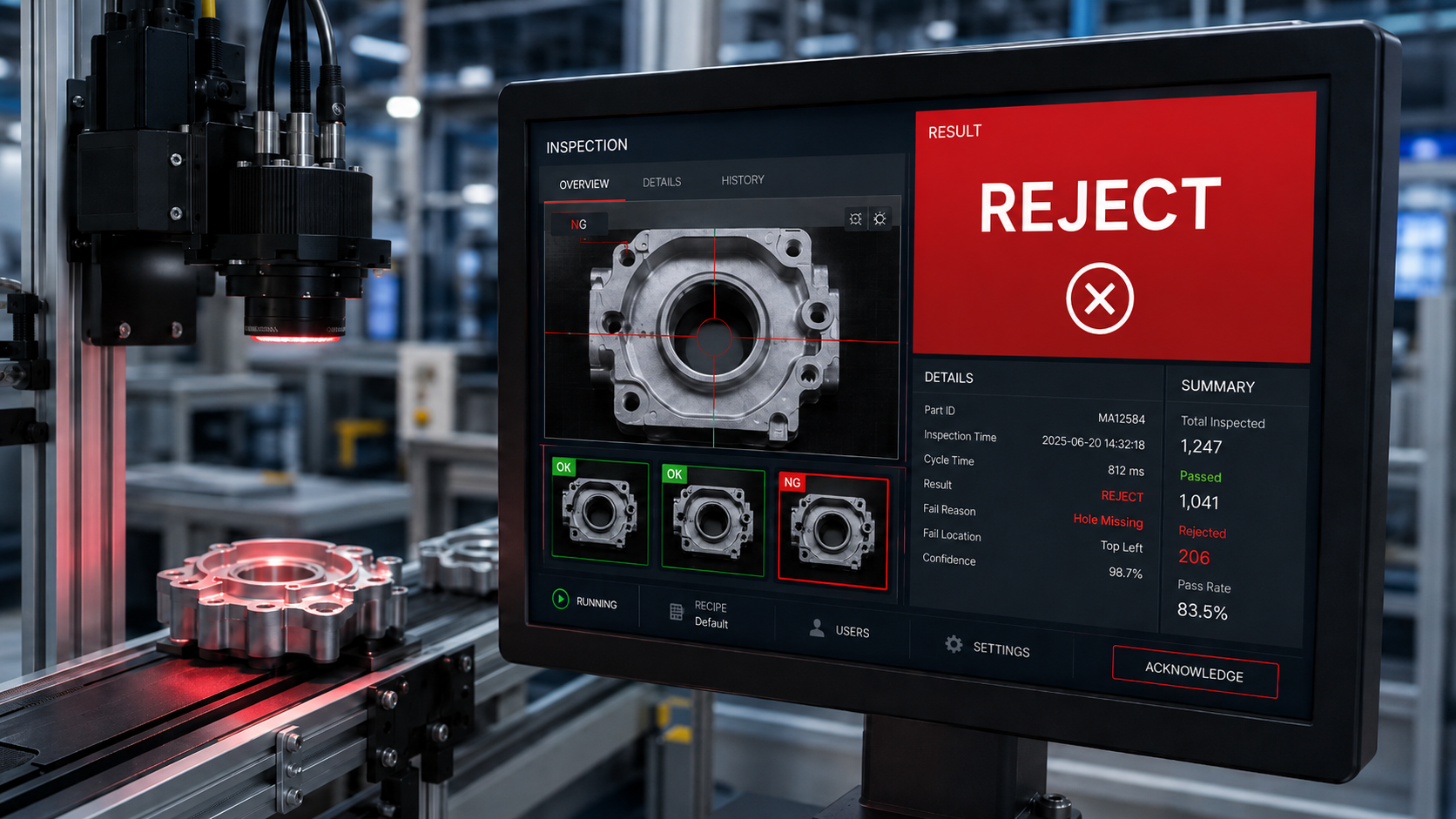Switch to the OVERVIEW tab

584,185
